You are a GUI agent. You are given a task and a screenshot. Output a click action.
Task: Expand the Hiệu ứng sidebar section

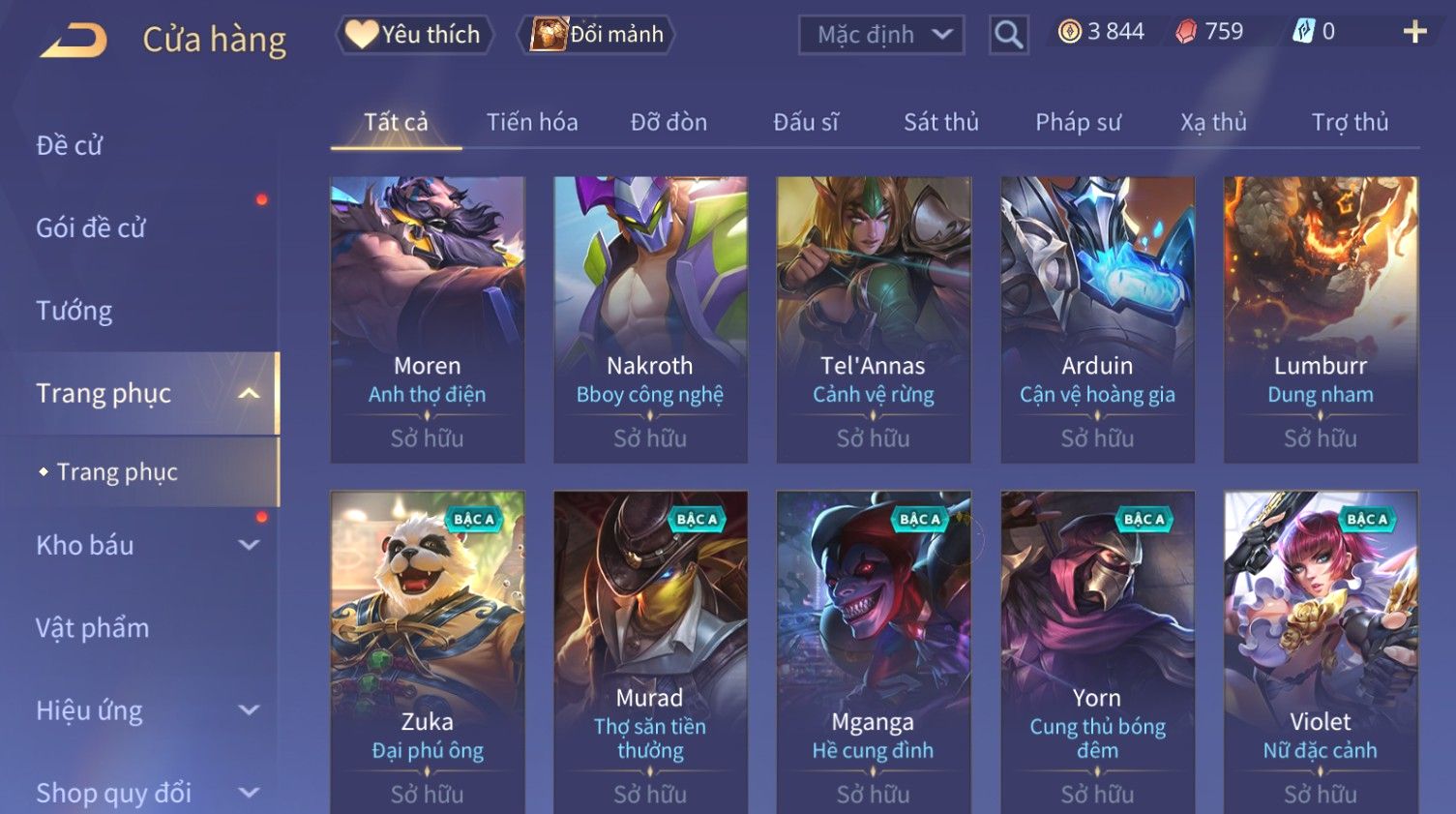[249, 710]
